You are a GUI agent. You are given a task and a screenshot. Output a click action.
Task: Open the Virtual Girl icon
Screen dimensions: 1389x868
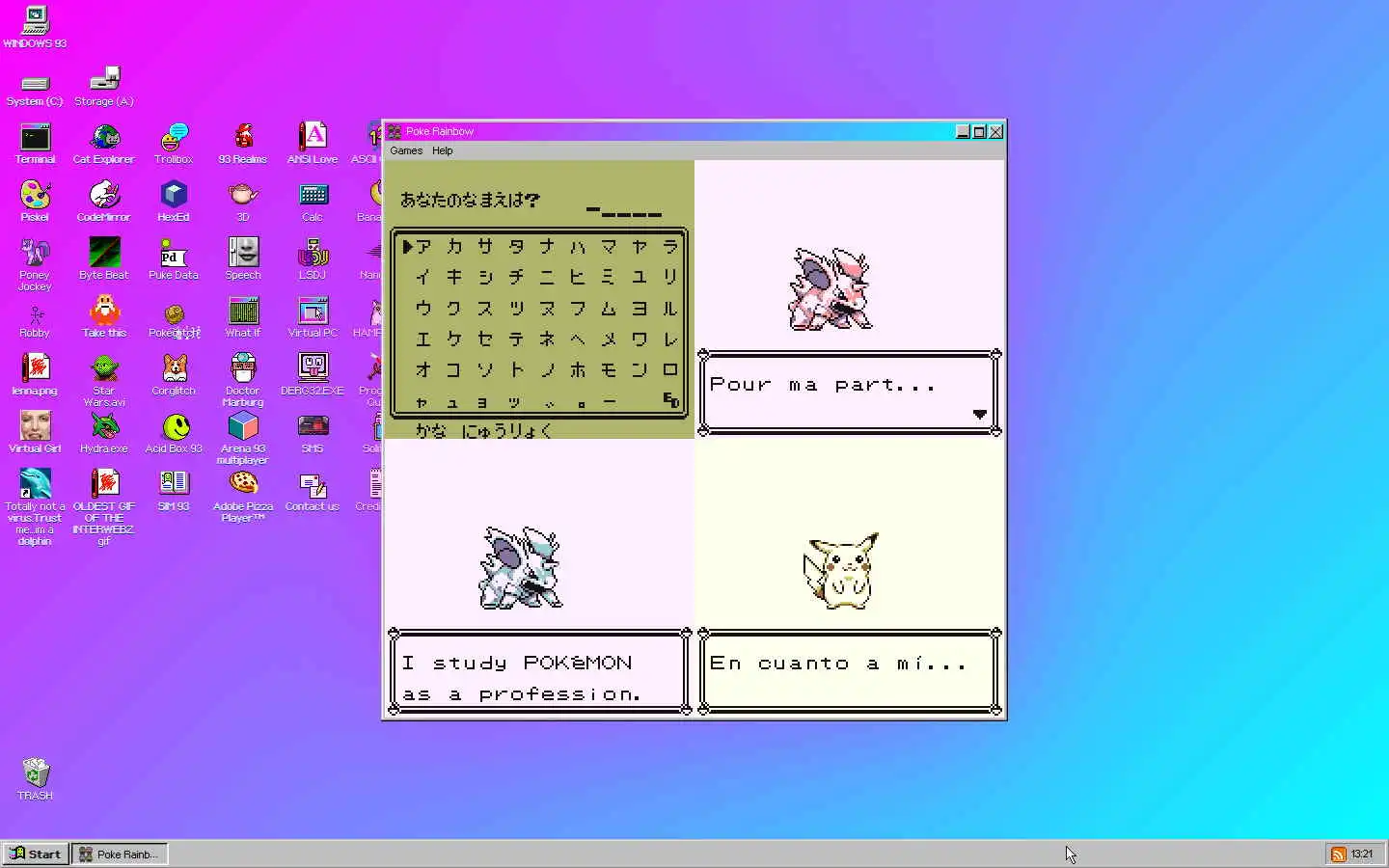pos(35,433)
